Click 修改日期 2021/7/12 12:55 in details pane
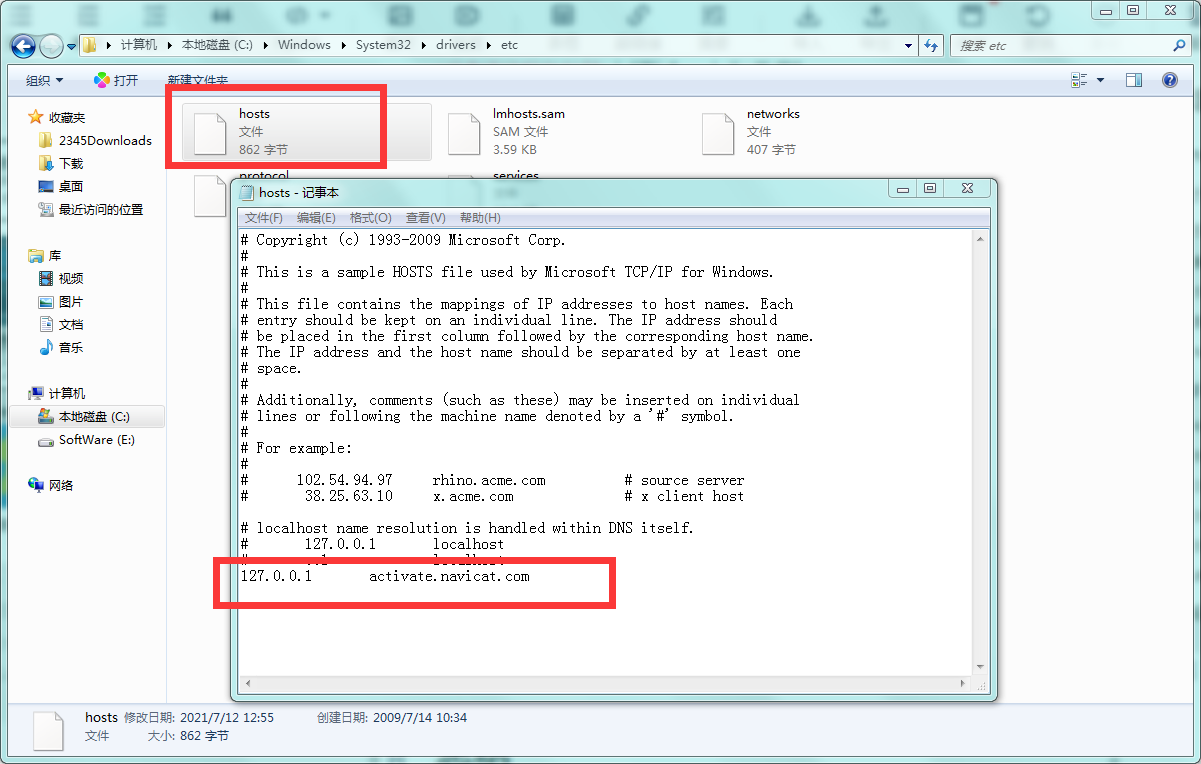This screenshot has height=764, width=1201. point(198,717)
